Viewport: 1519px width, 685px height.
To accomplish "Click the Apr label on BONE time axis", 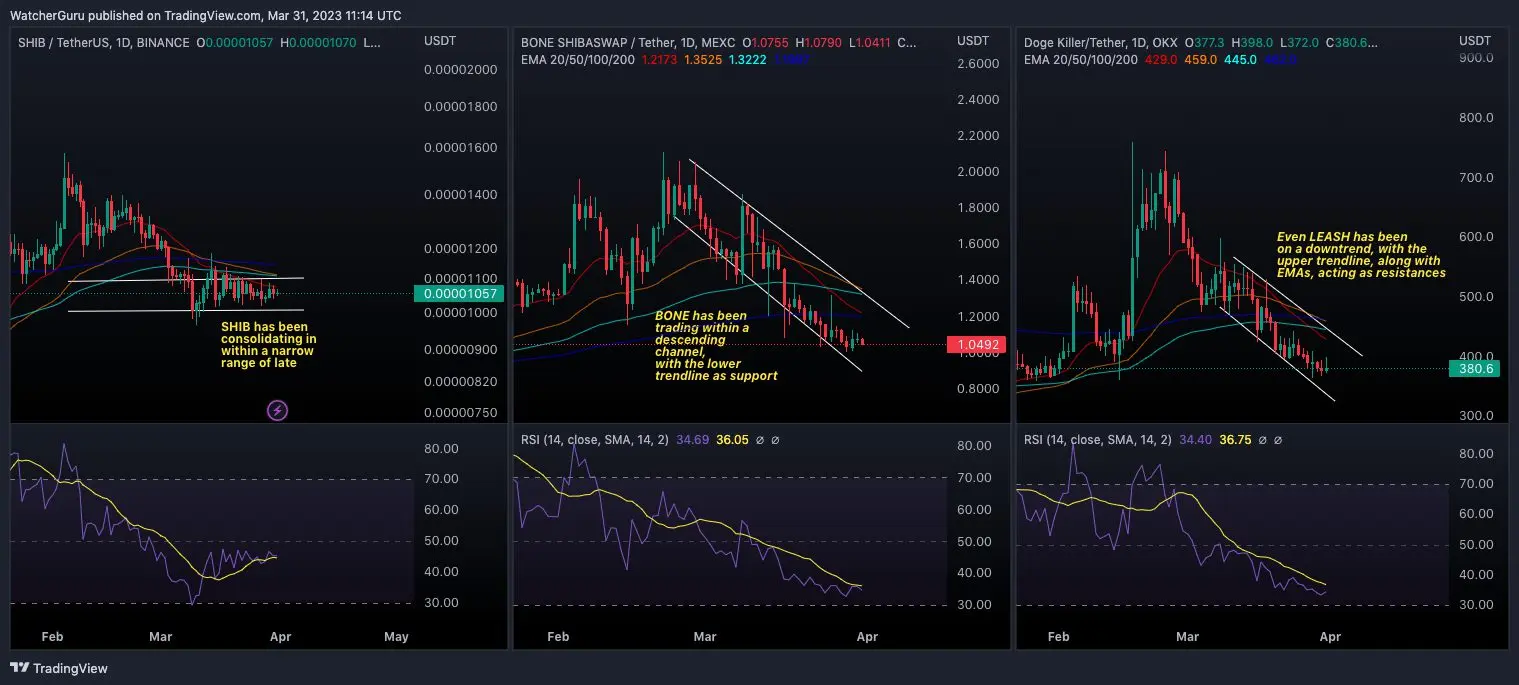I will [x=867, y=636].
